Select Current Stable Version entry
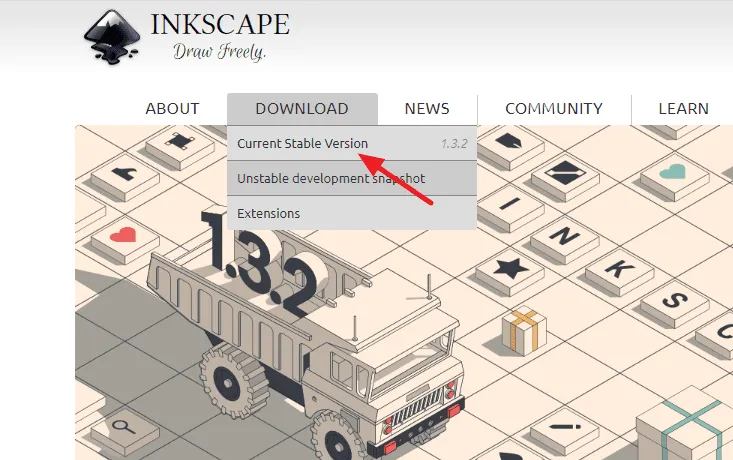This screenshot has height=460, width=733. [352, 144]
